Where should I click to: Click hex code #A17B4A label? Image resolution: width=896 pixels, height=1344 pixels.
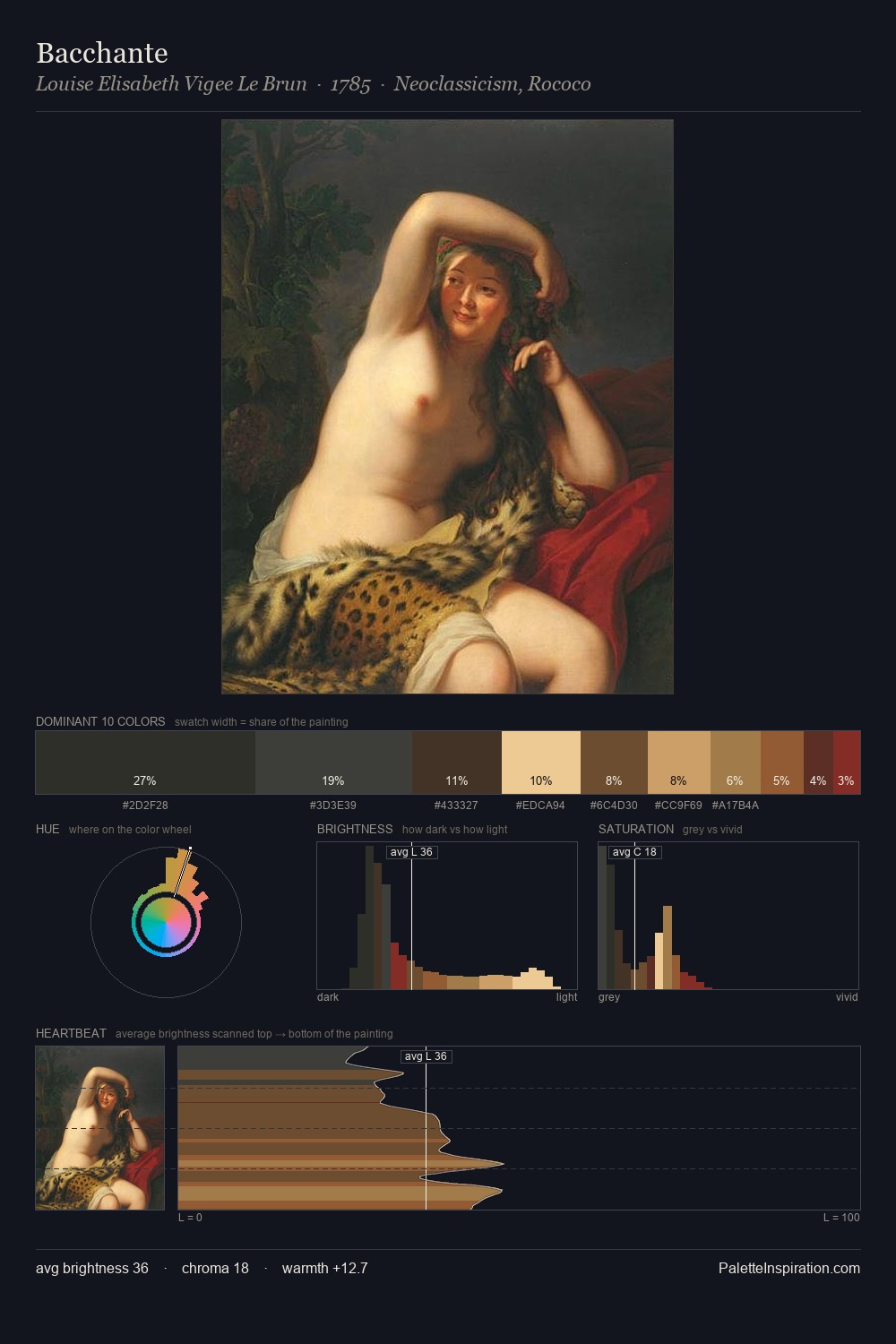(736, 806)
